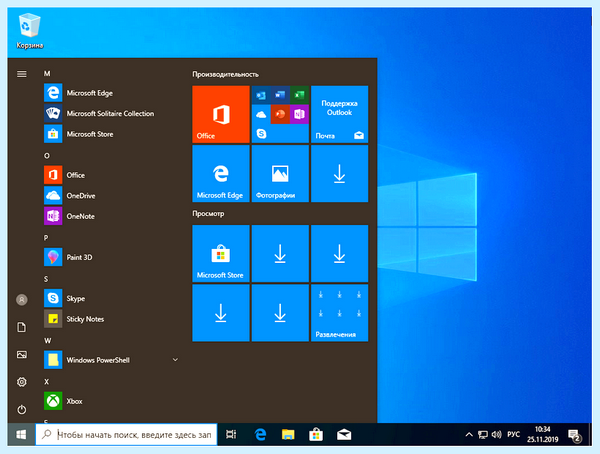Click the letter S section header

(x=46, y=279)
